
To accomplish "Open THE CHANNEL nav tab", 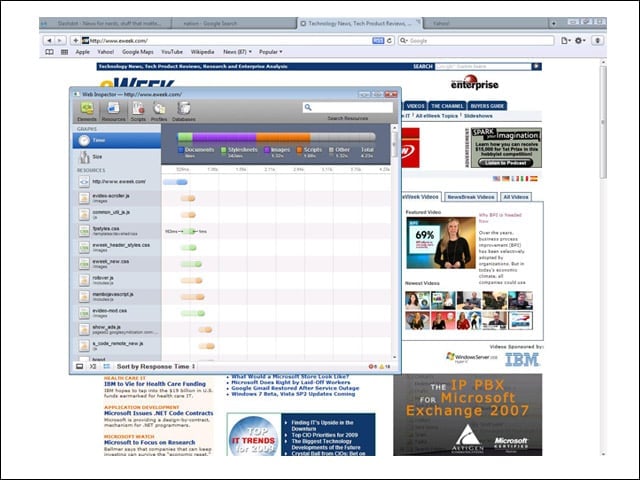I will pos(447,106).
